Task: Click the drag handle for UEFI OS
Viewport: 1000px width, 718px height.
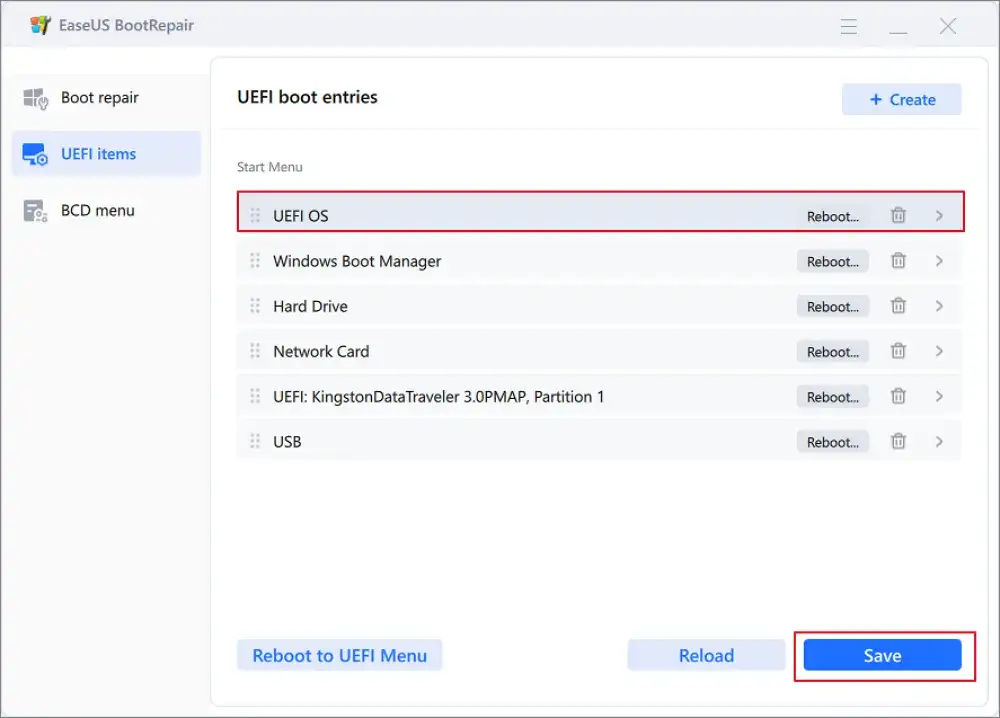Action: tap(254, 214)
